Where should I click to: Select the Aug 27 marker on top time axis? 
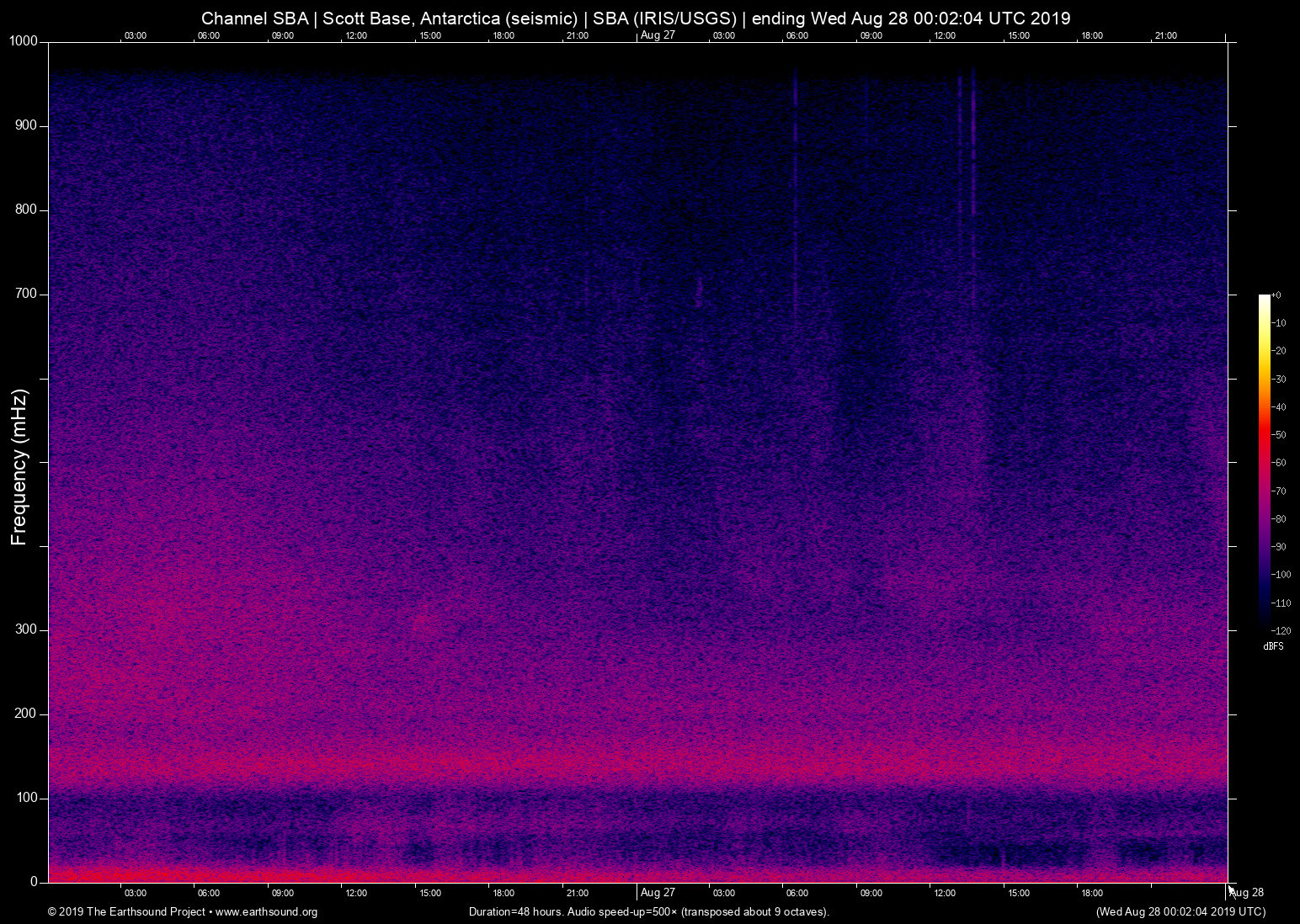coord(658,35)
